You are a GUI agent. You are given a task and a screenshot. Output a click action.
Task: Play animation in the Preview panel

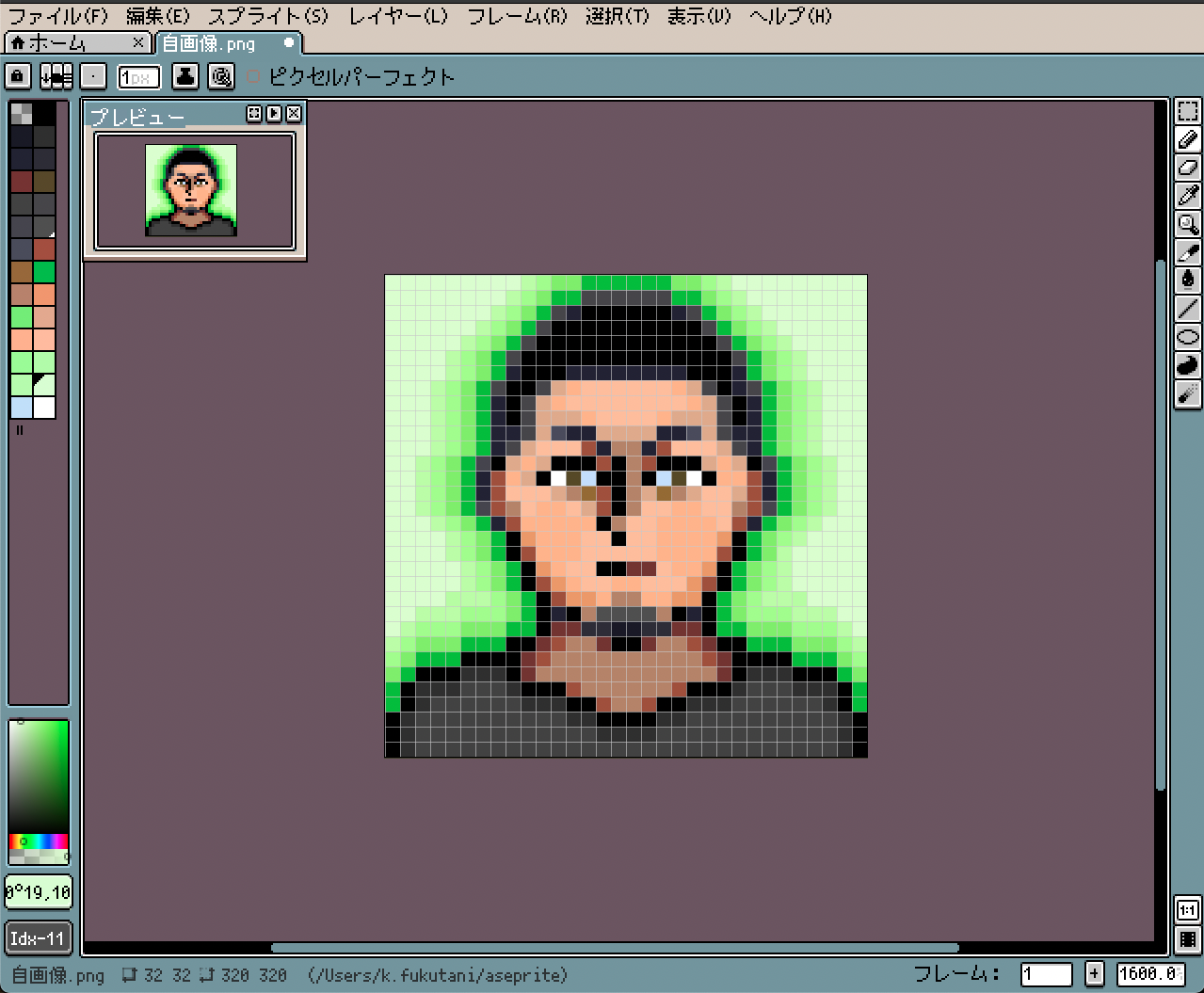coord(274,114)
